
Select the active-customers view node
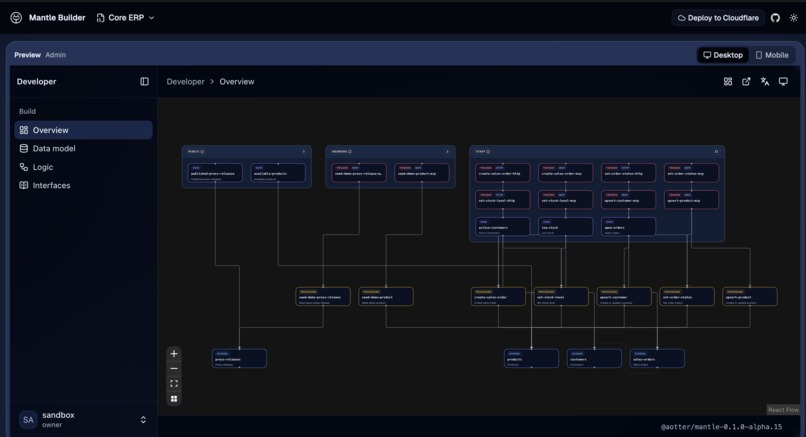pos(502,227)
